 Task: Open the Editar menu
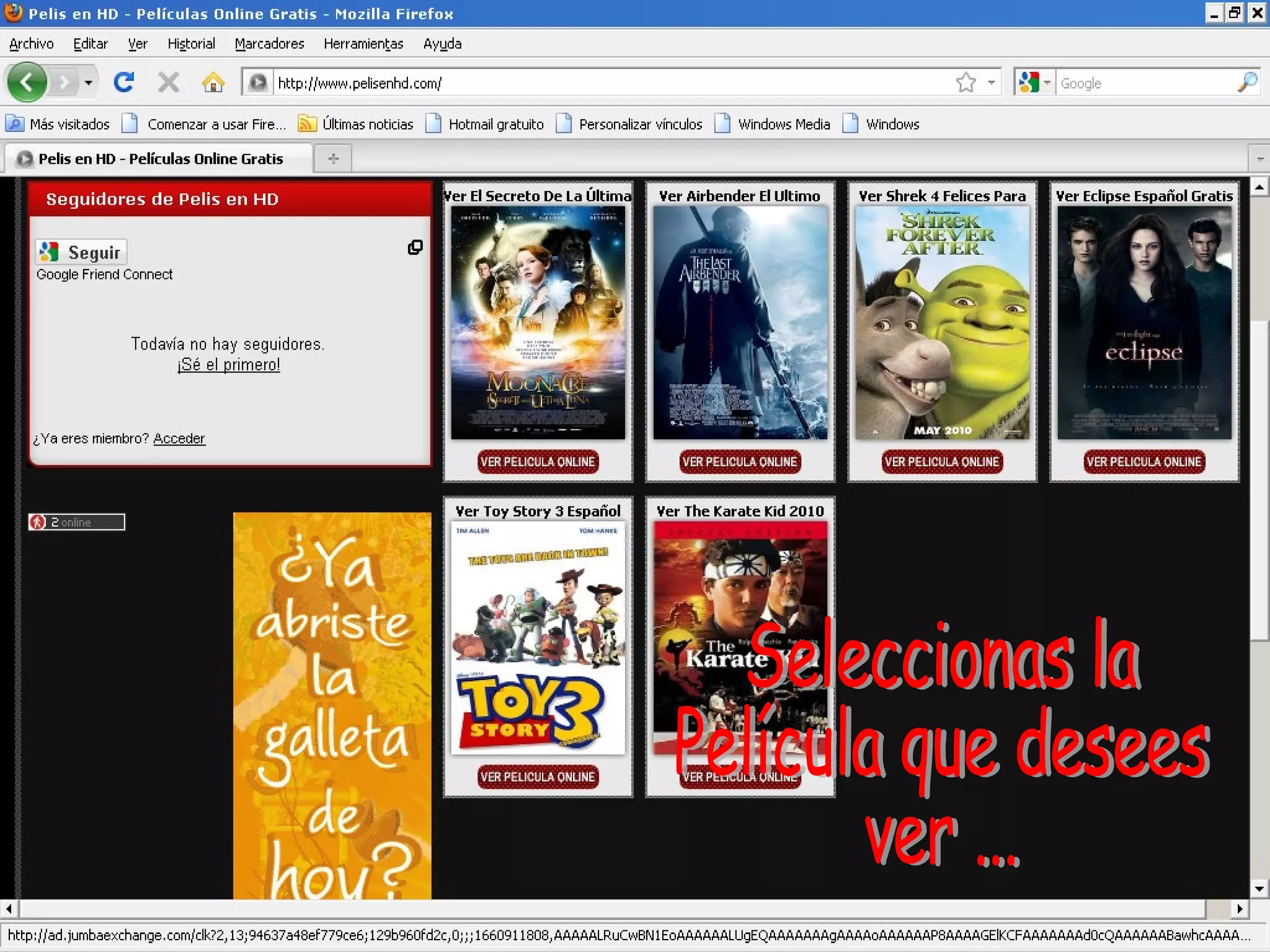click(x=91, y=44)
